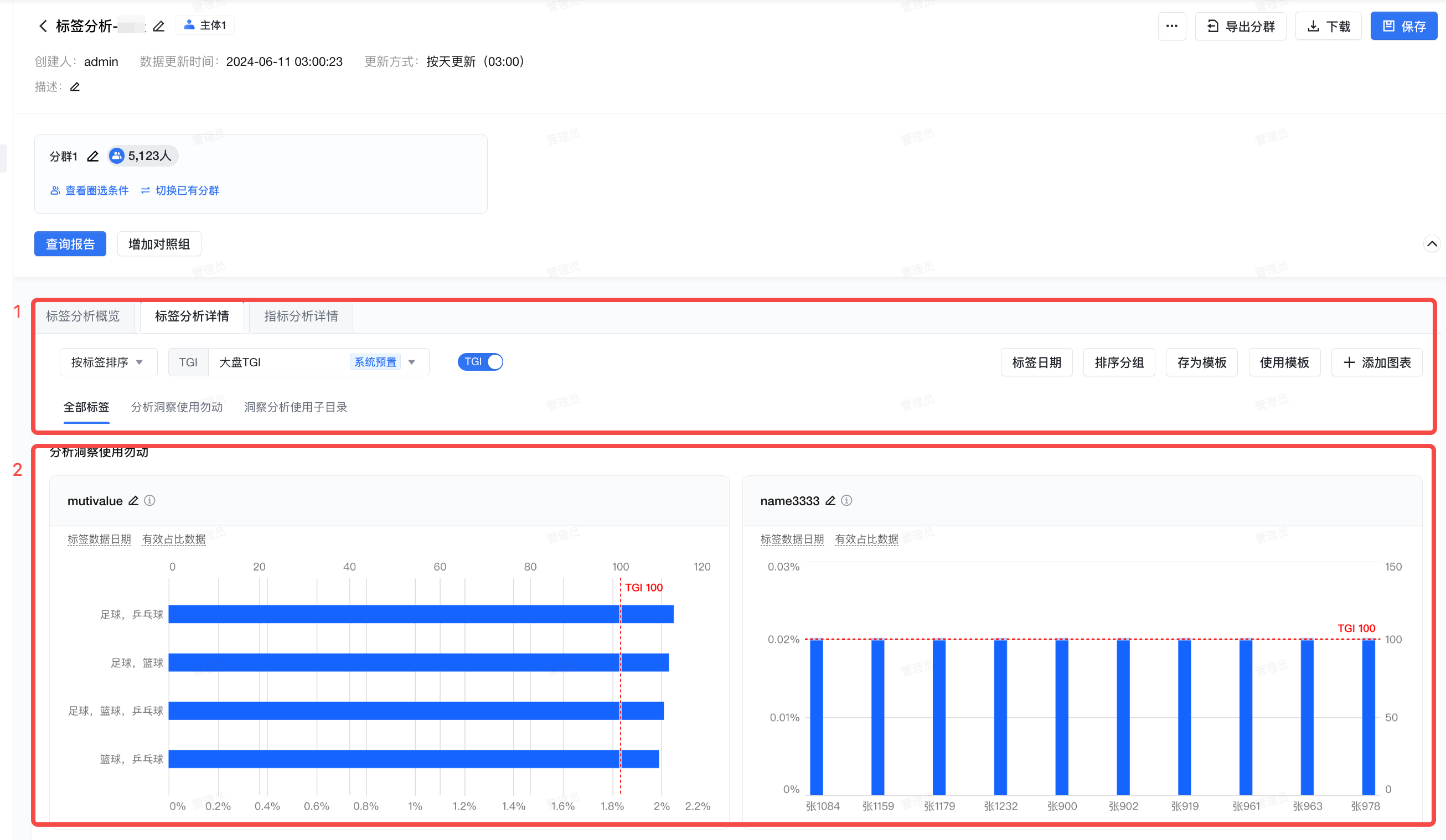
Task: Click the admin creator name
Action: click(101, 61)
